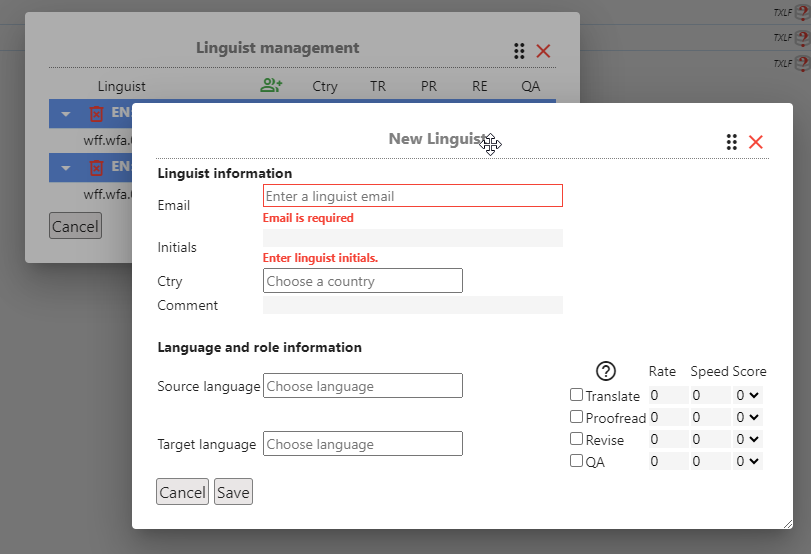Click the TR column header in Linguist management

click(x=378, y=86)
